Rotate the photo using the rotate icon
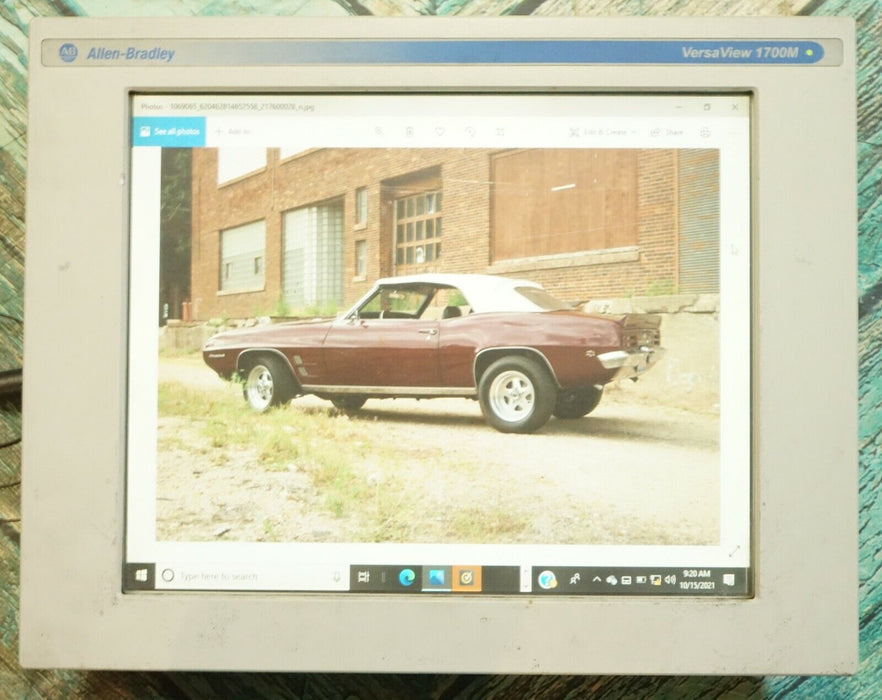Viewport: 882px width, 700px height. pyautogui.click(x=470, y=131)
